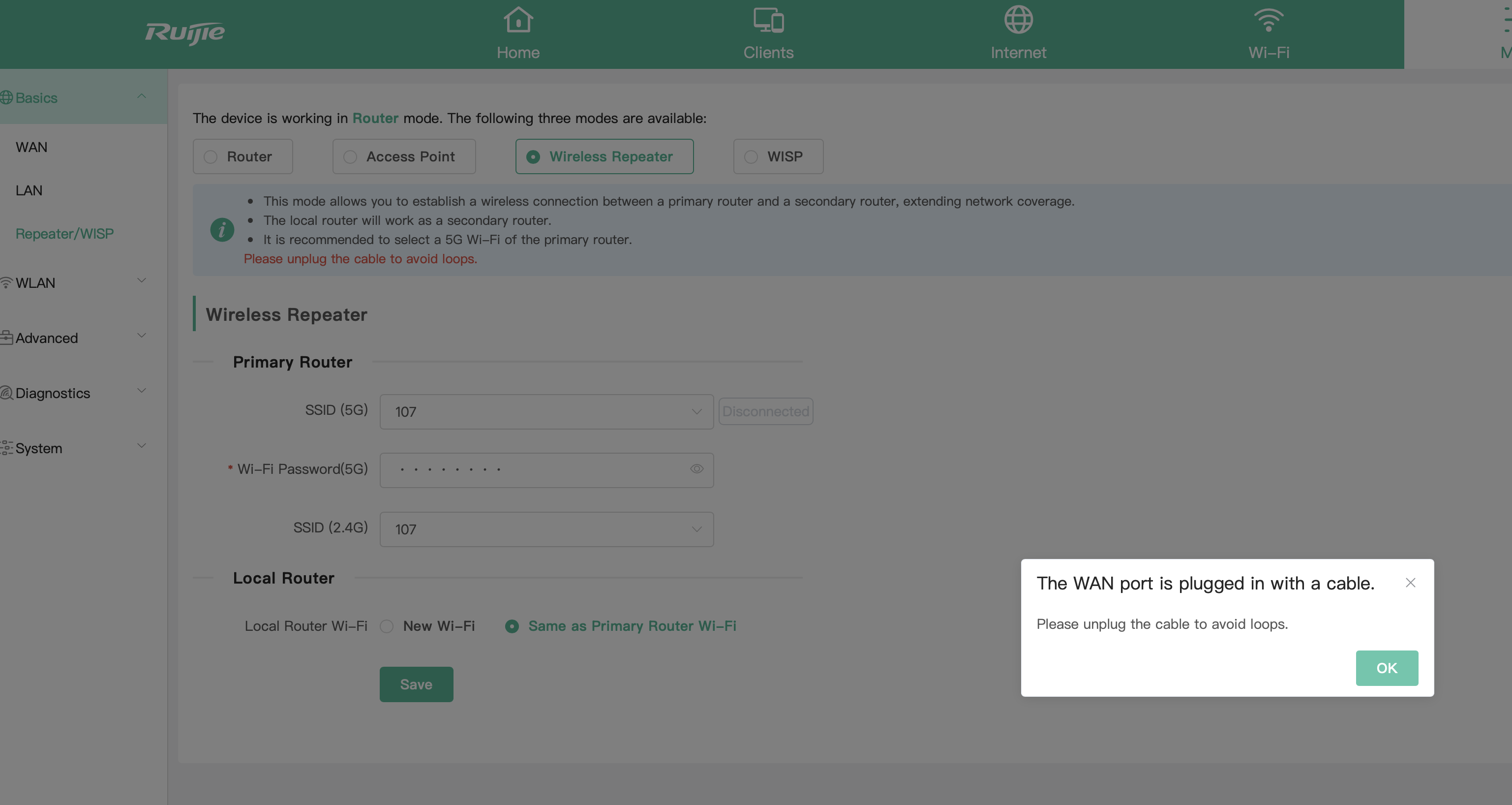Image resolution: width=1512 pixels, height=805 pixels.
Task: Open the Wi-Fi signal icon
Action: [1268, 21]
